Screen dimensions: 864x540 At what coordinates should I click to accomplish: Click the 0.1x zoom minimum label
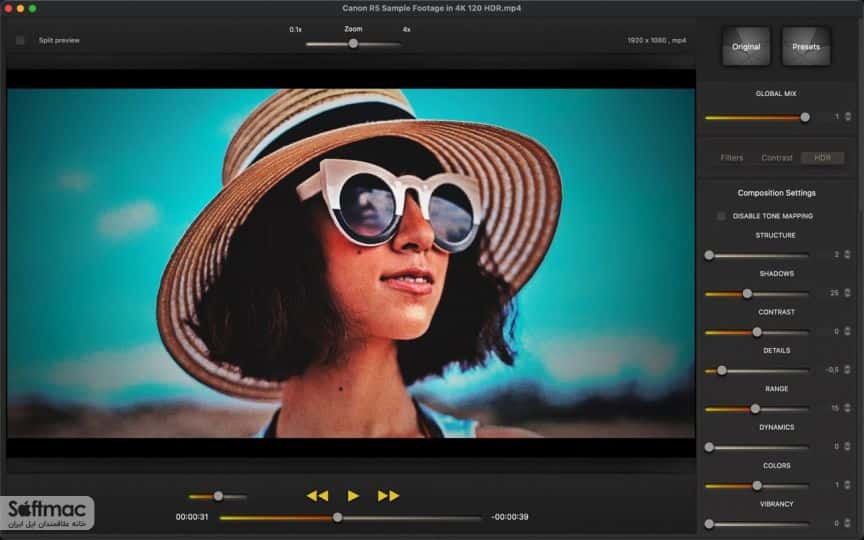(295, 29)
